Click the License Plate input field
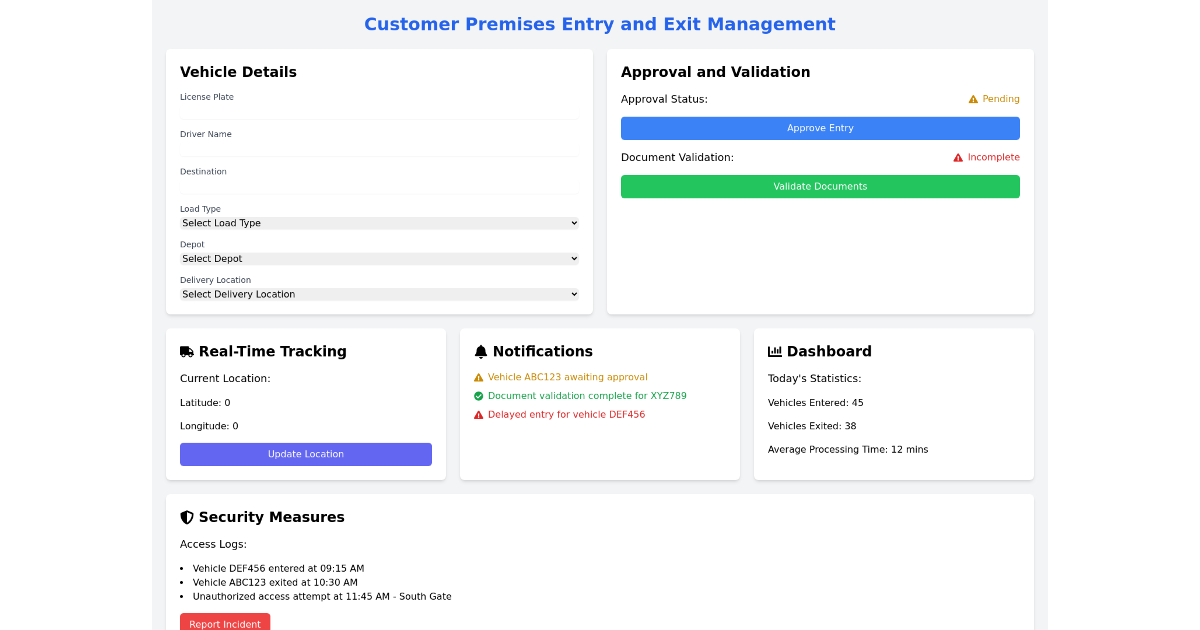The width and height of the screenshot is (1200, 630). point(378,110)
